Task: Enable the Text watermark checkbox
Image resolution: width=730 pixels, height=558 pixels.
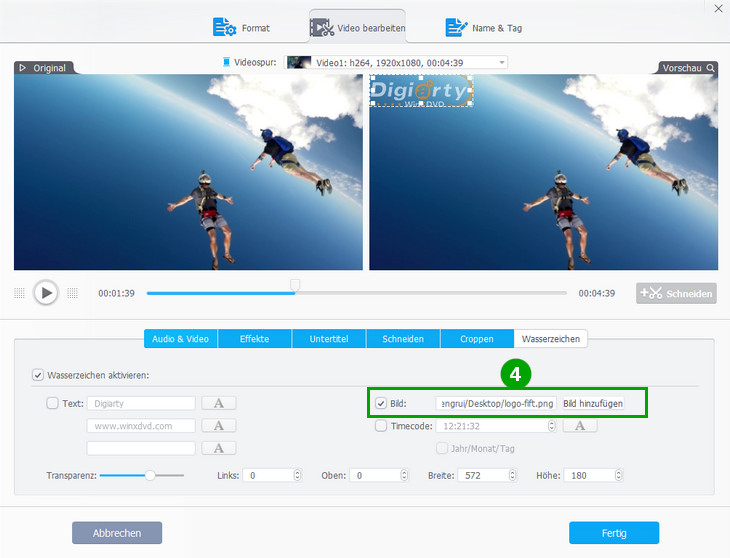Action: 52,403
